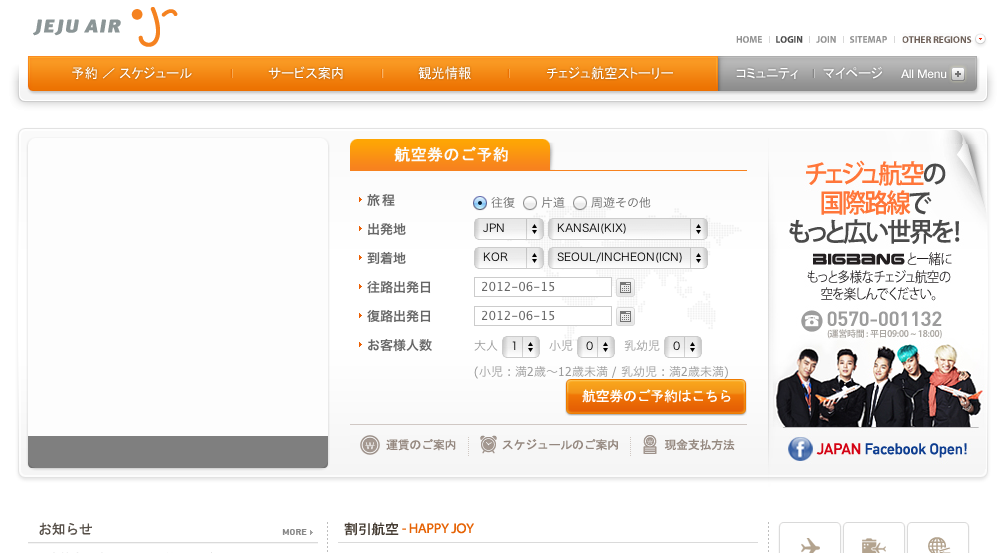This screenshot has width=999, height=553.
Task: Open the 大人 adult count dropdown
Action: point(521,347)
